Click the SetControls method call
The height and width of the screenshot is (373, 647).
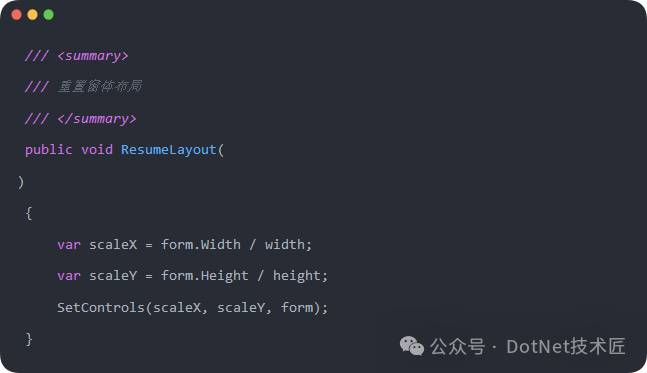point(101,307)
